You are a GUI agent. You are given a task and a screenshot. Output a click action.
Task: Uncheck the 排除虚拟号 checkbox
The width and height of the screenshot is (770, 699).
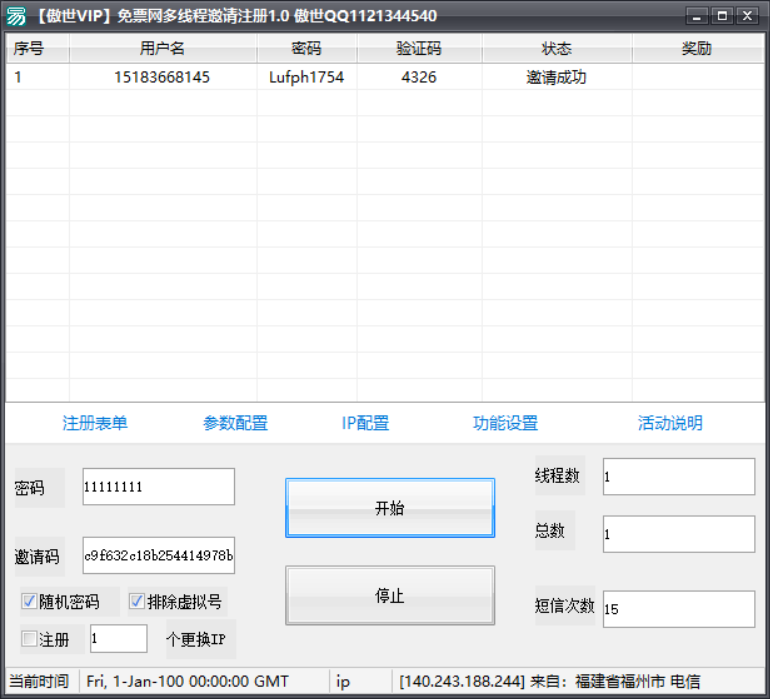click(x=137, y=601)
